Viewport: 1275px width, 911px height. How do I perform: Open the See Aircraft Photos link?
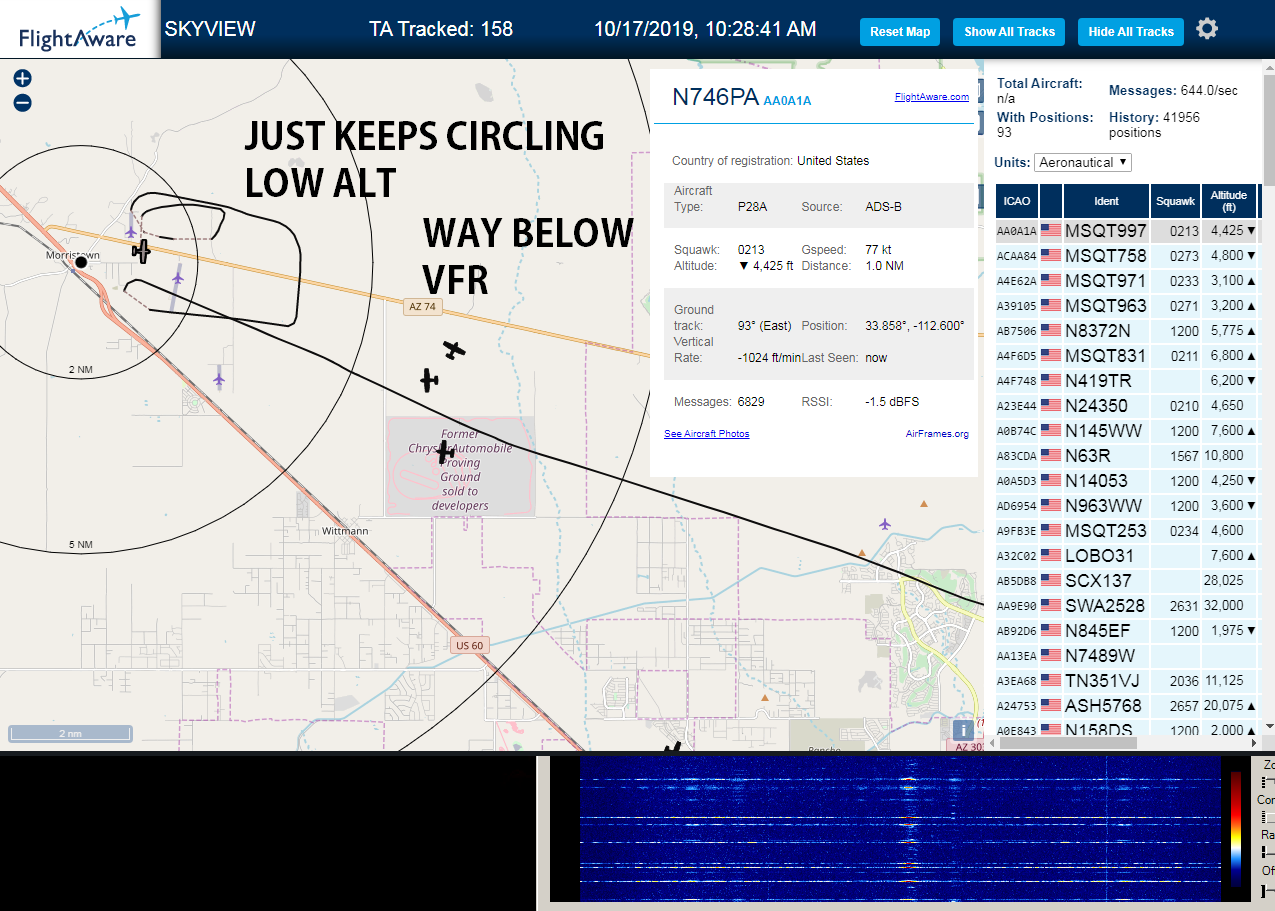pyautogui.click(x=707, y=433)
